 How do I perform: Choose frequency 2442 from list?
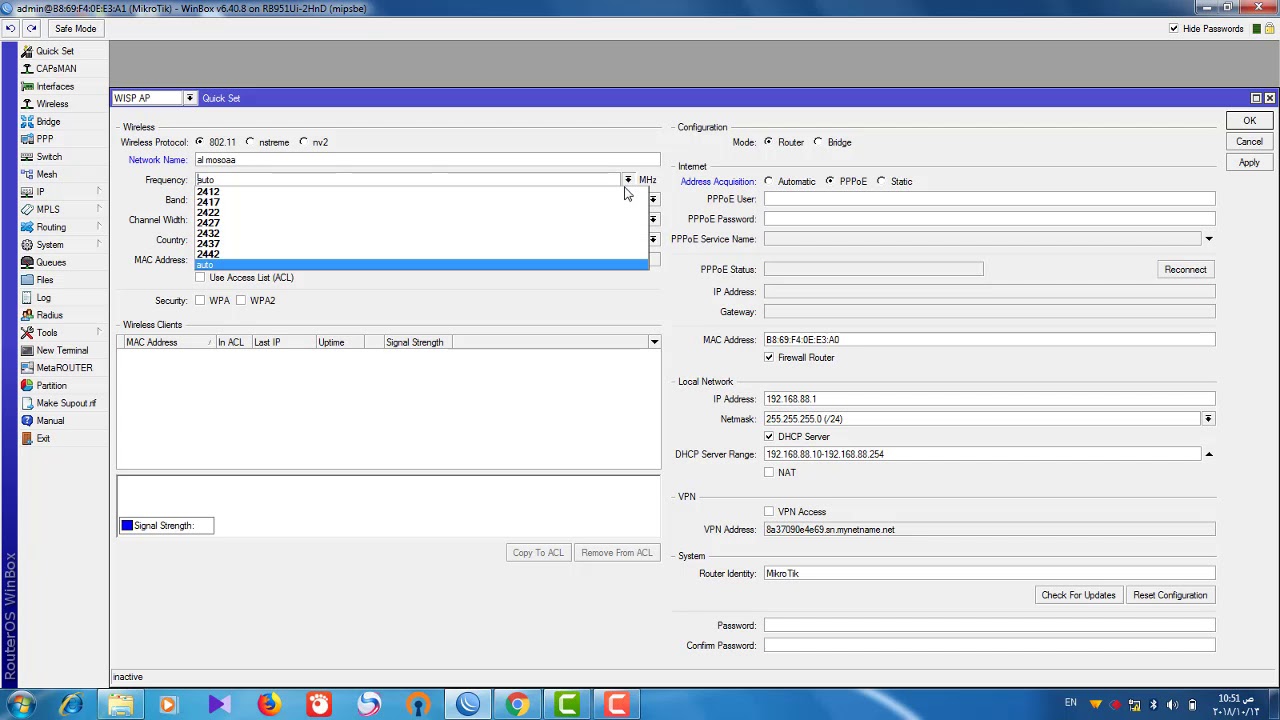click(x=422, y=254)
